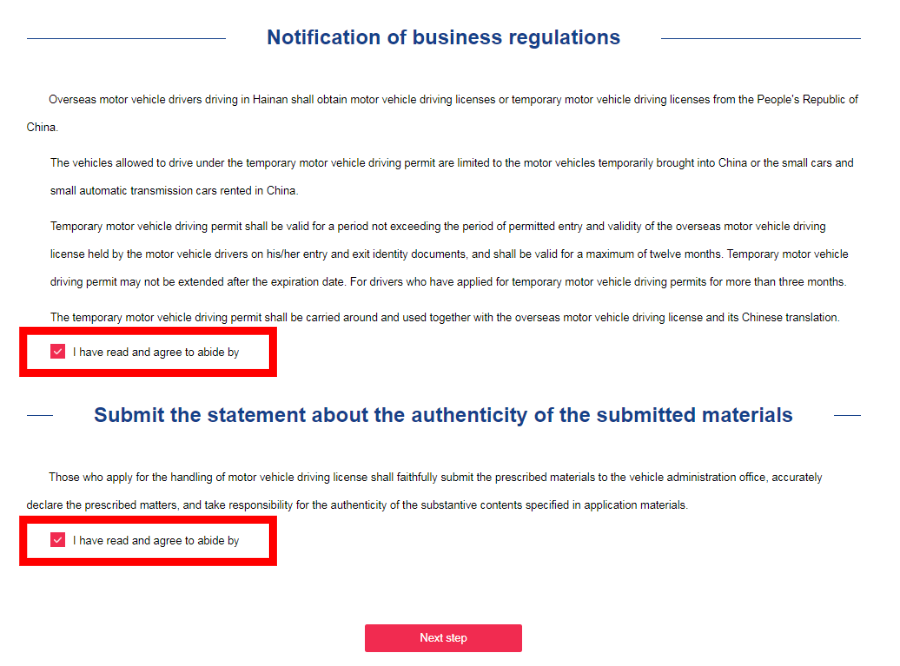
Task: Click the short dash left of Submit heading
Action: 40,415
